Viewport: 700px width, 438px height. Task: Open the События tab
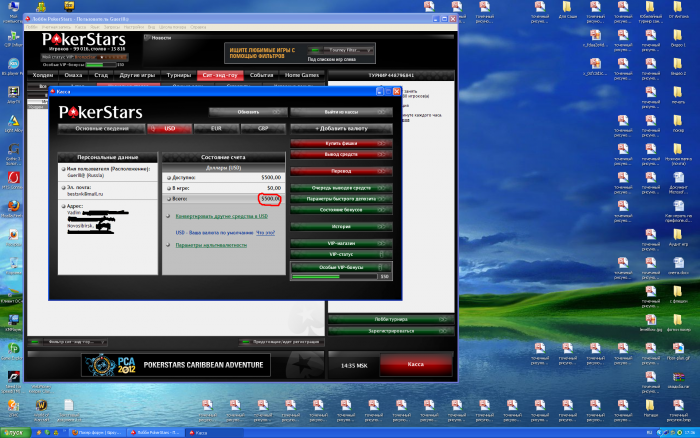point(261,75)
